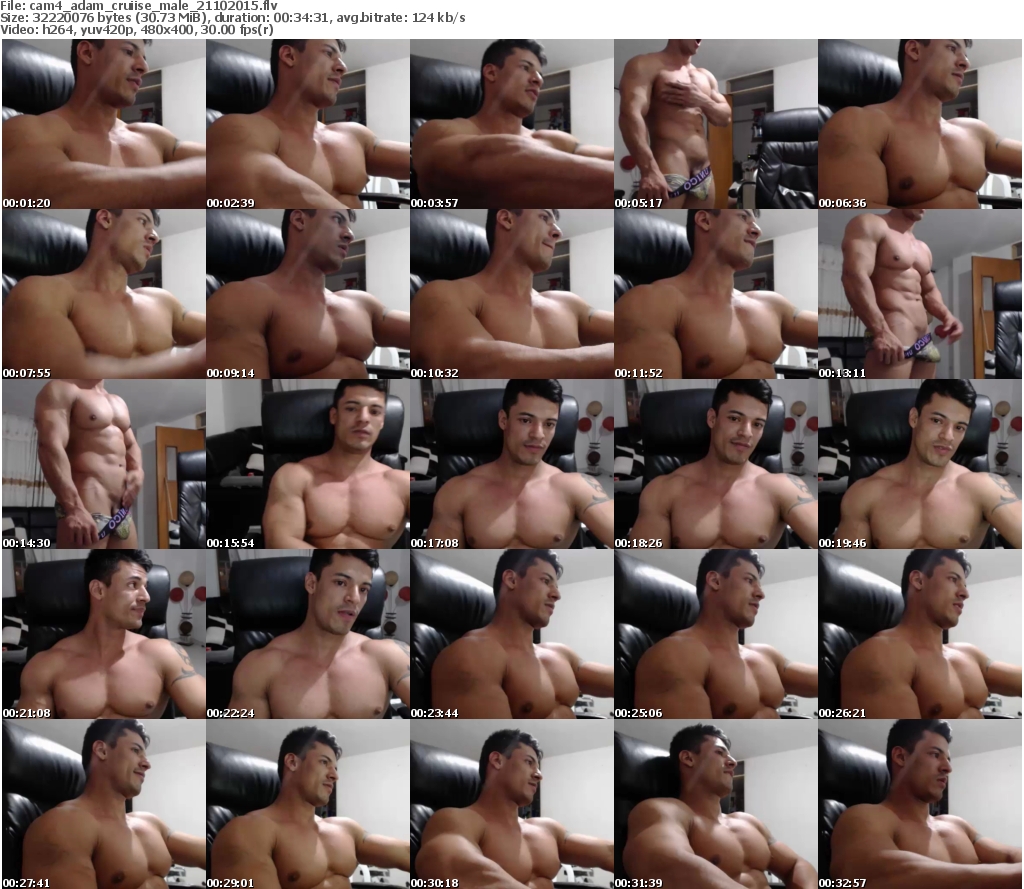
Task: Open the frame stamped 00:29:01
Action: tap(308, 804)
